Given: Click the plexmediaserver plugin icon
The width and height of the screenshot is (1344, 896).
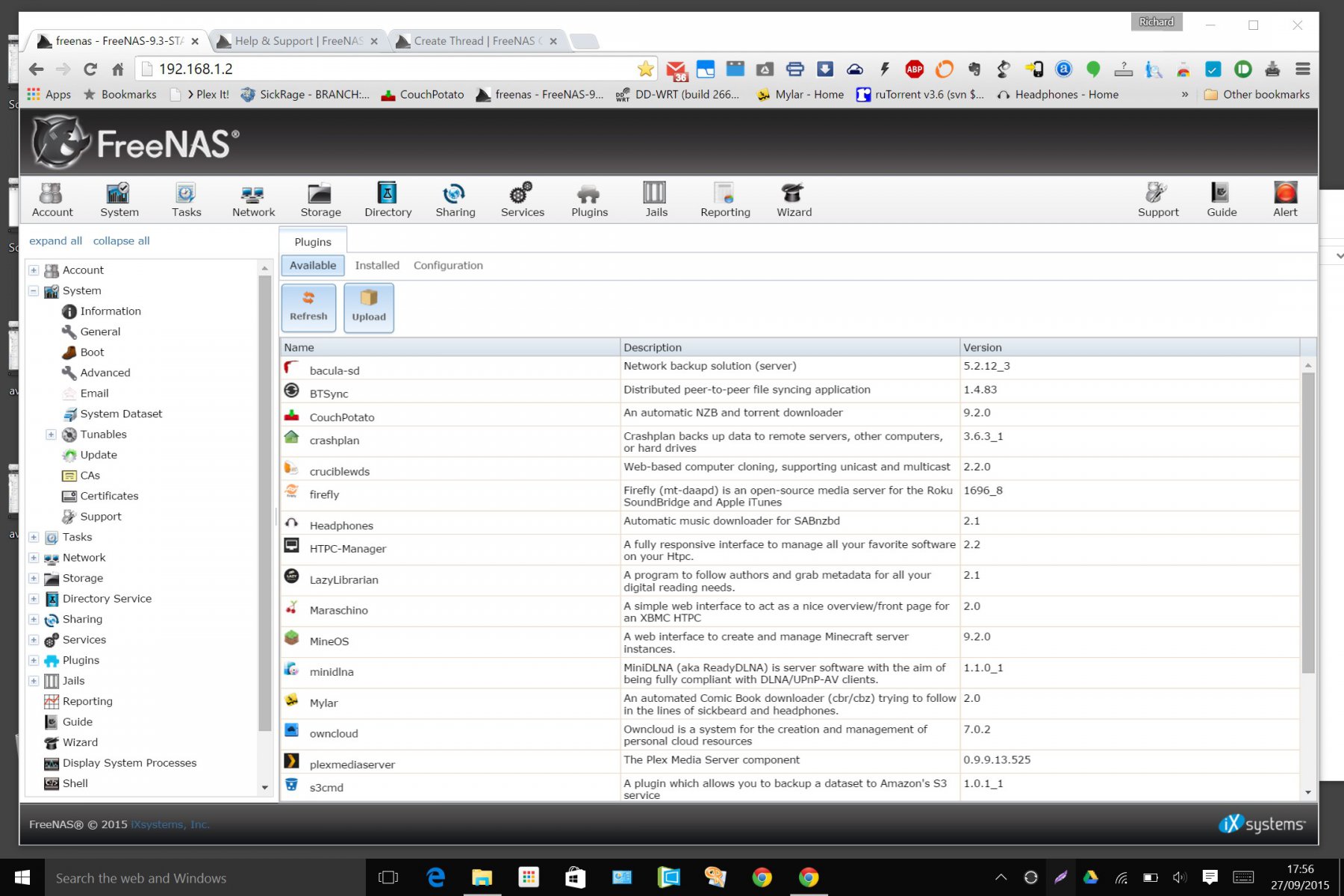Looking at the screenshot, I should pyautogui.click(x=291, y=761).
